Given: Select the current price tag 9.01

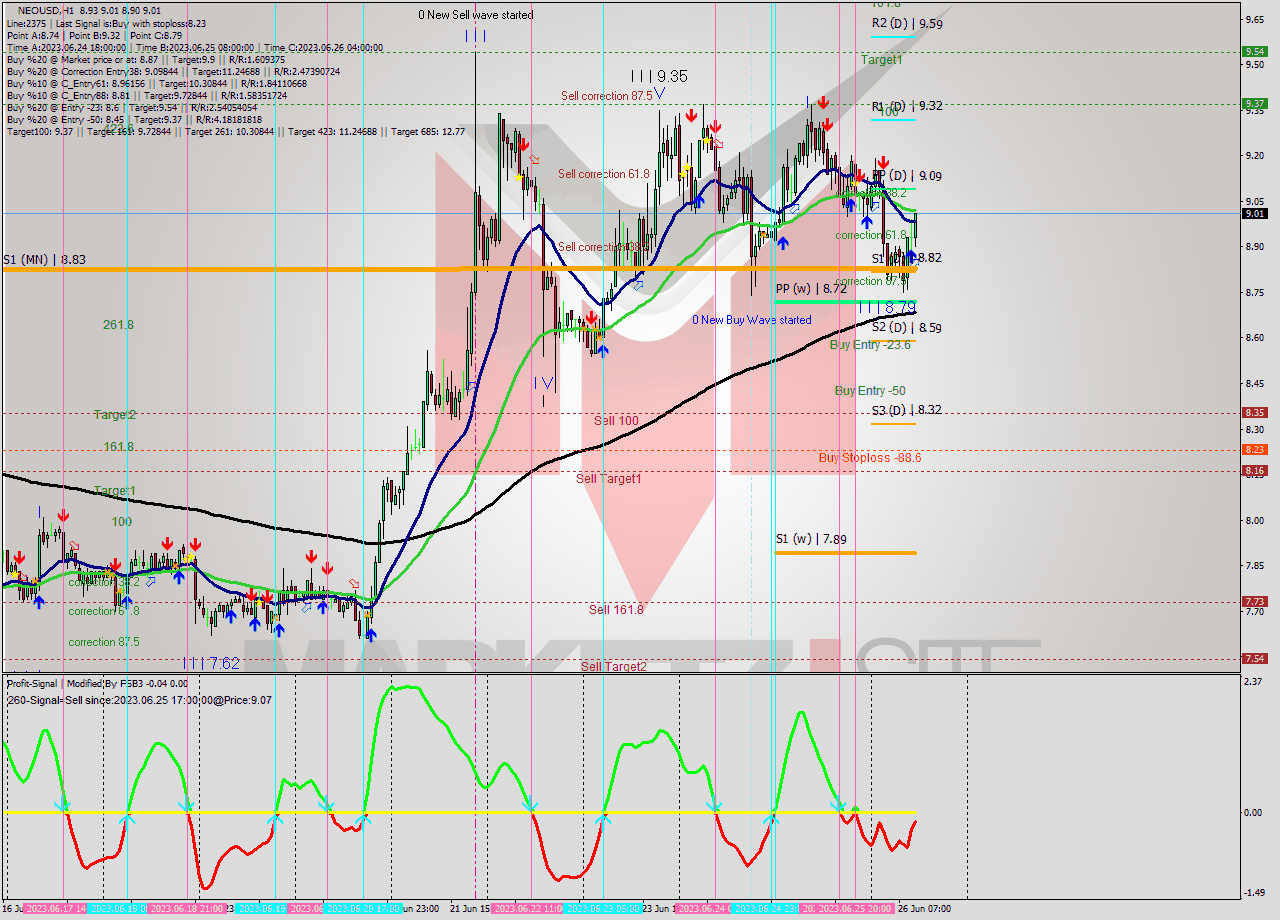Looking at the screenshot, I should (1254, 213).
